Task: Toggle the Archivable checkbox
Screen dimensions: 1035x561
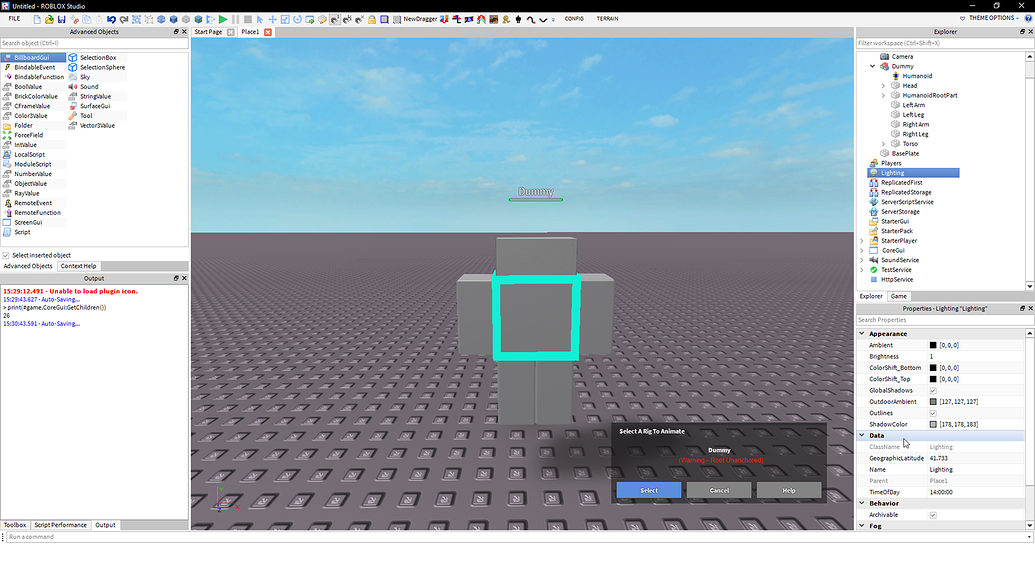Action: click(933, 515)
